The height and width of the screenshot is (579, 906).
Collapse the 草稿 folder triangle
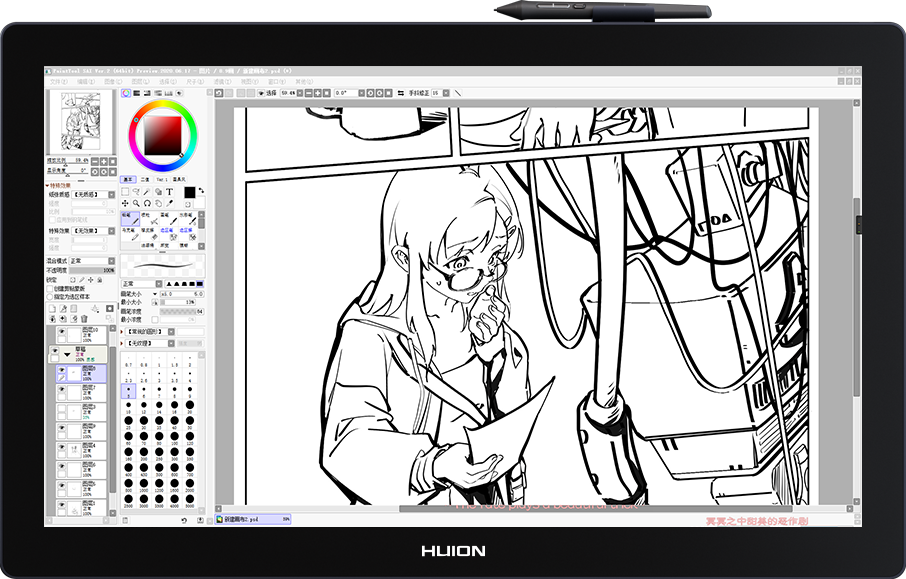tap(67, 354)
